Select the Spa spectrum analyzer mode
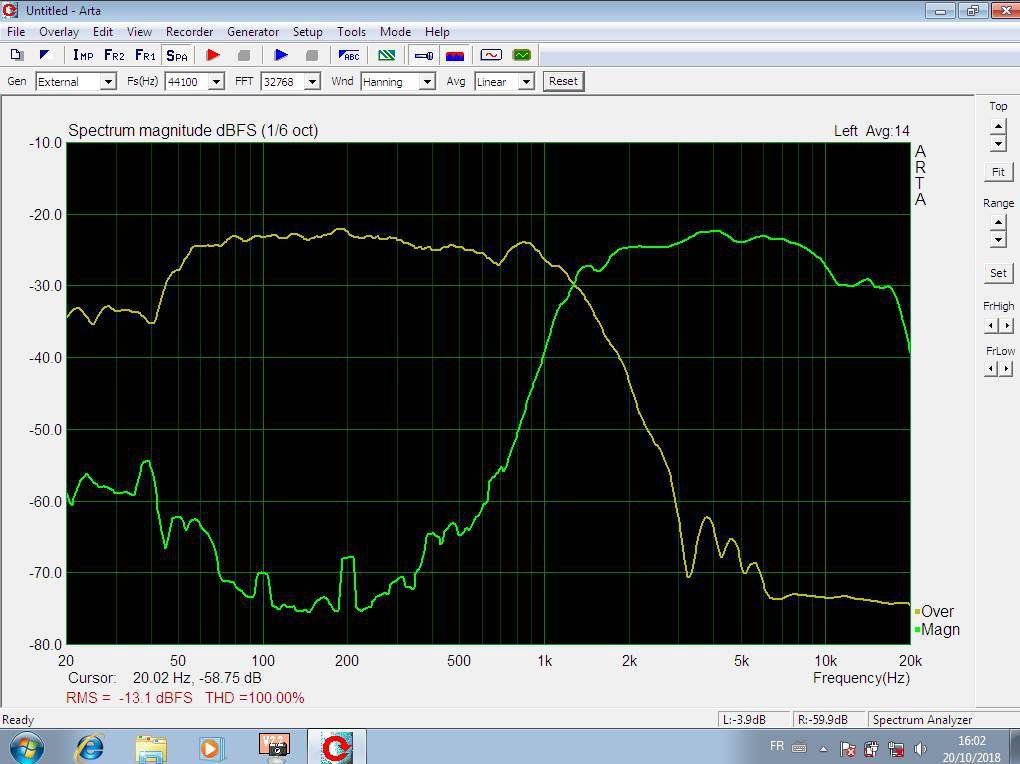 [177, 55]
